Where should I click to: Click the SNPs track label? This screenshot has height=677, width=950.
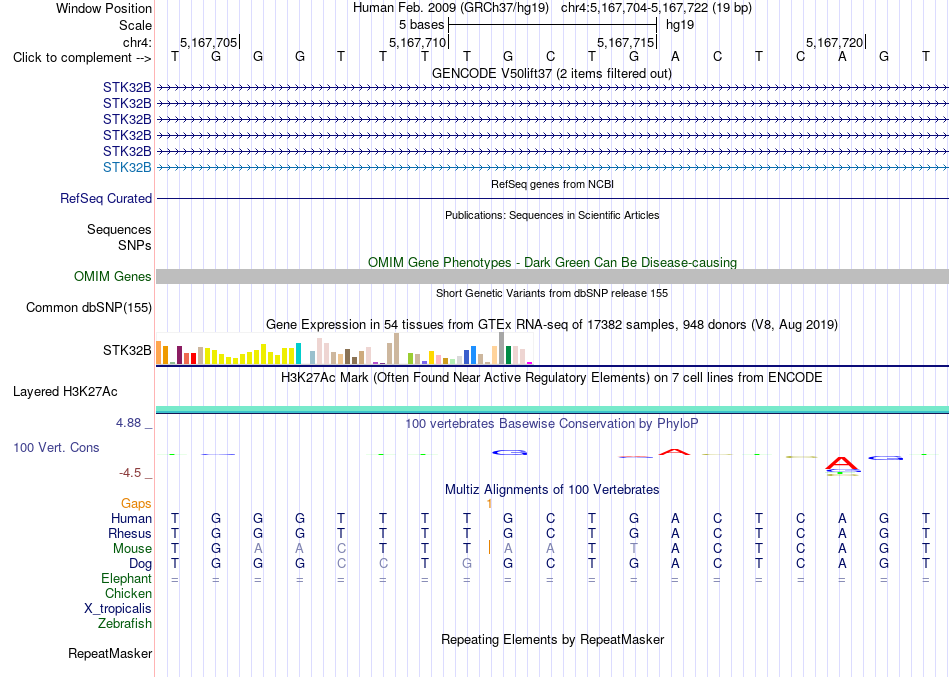point(135,245)
